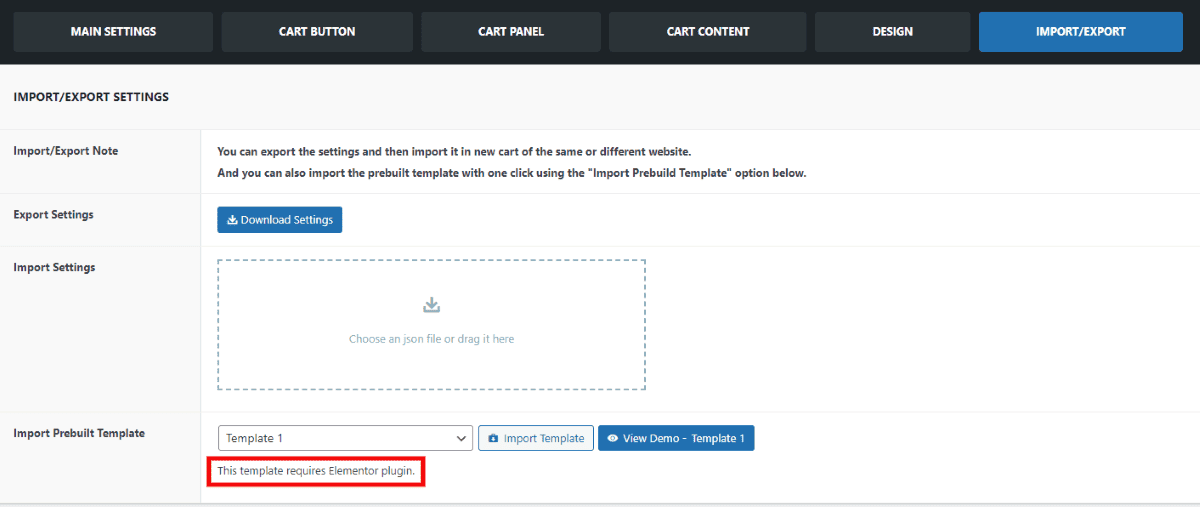The image size is (1200, 507).
Task: Open the Design tab
Action: tap(892, 32)
